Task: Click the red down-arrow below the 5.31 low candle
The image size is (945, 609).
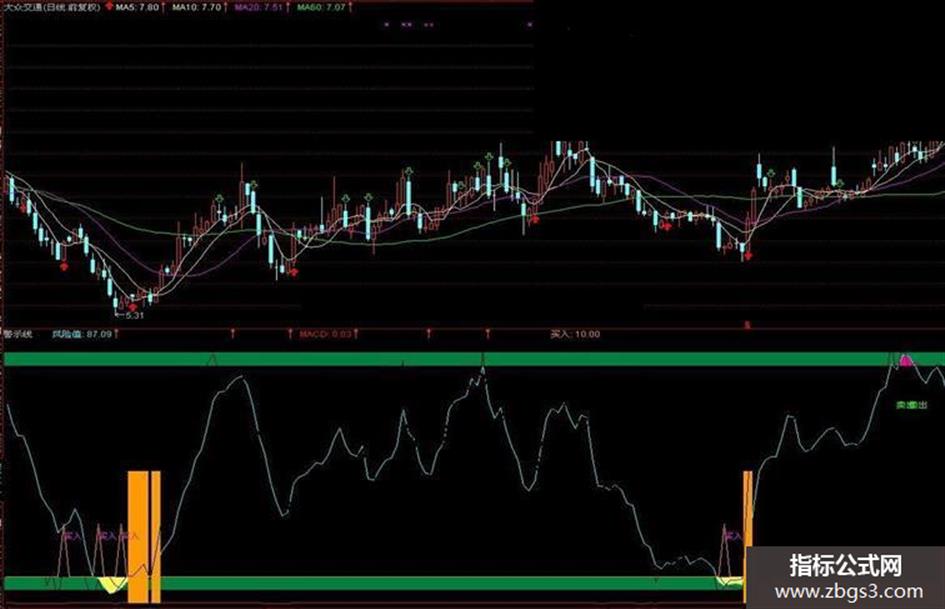Action: point(133,307)
